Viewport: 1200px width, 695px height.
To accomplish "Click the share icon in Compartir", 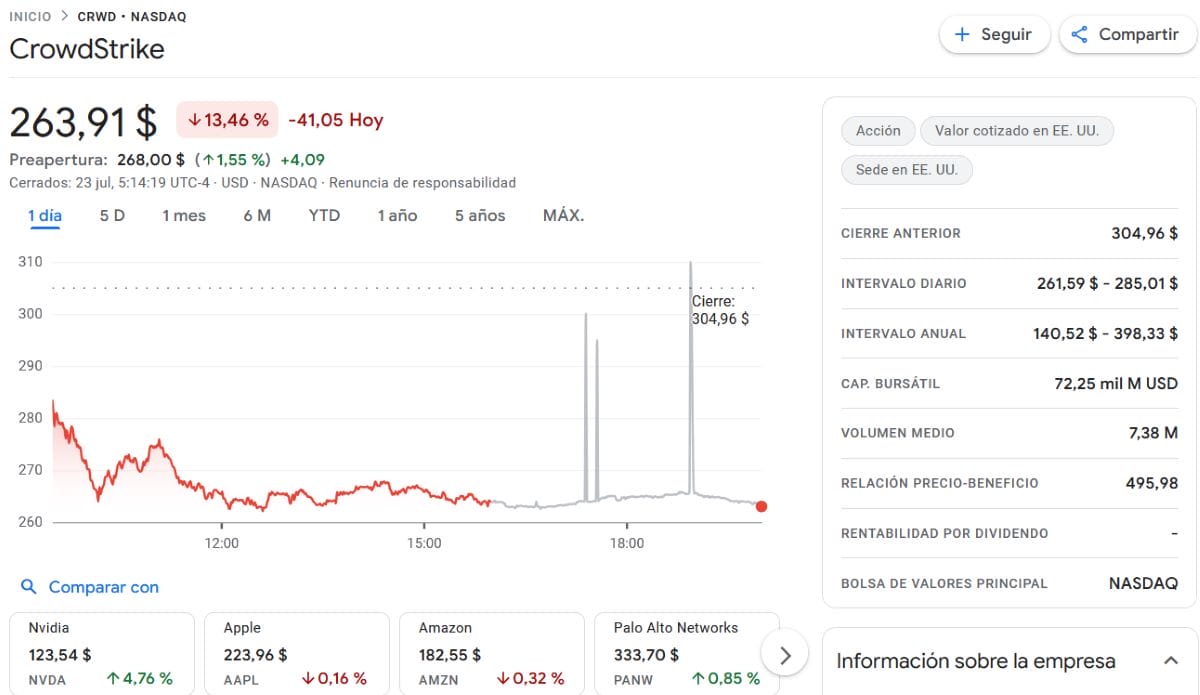I will pyautogui.click(x=1079, y=35).
